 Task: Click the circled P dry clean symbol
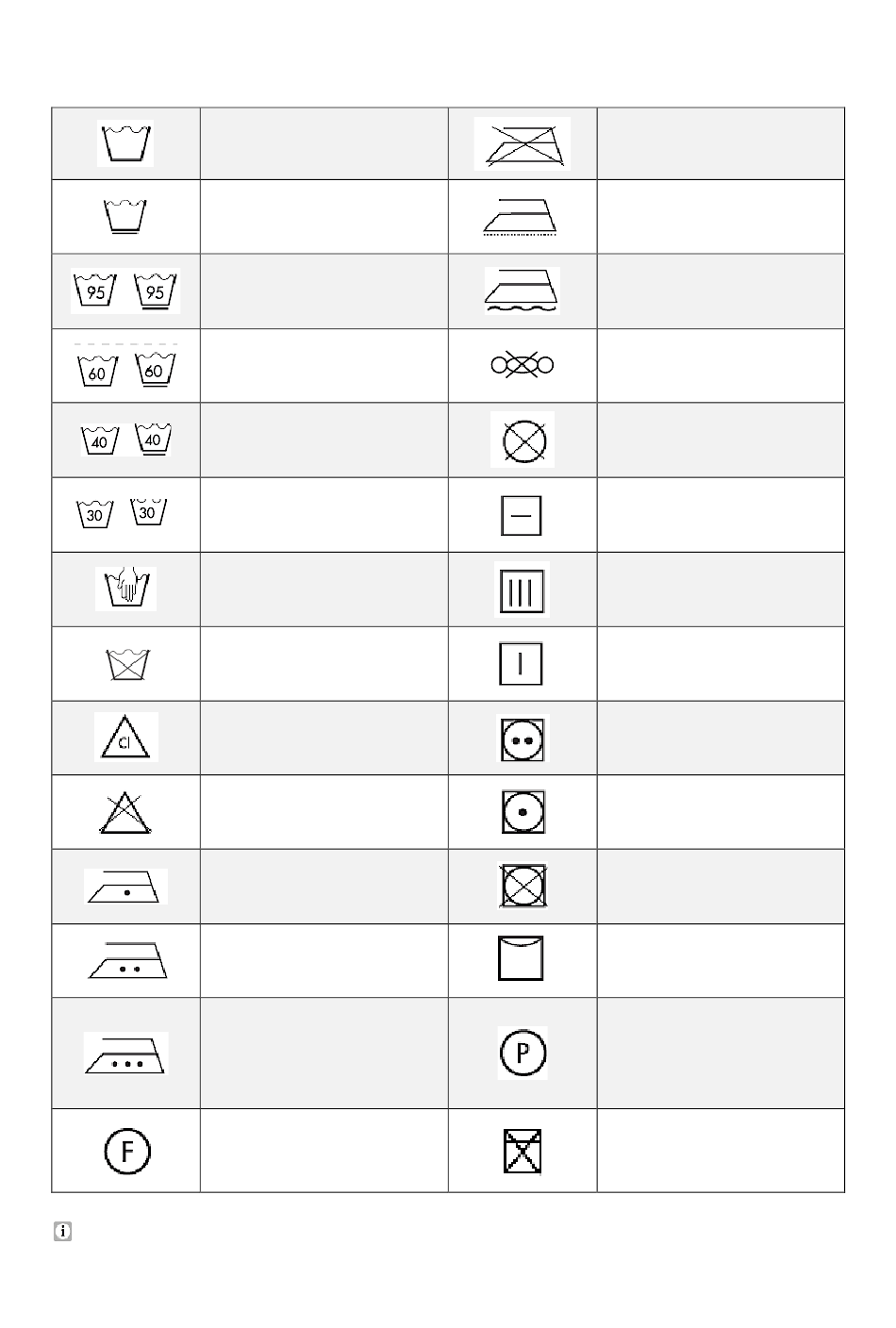pos(523,1053)
